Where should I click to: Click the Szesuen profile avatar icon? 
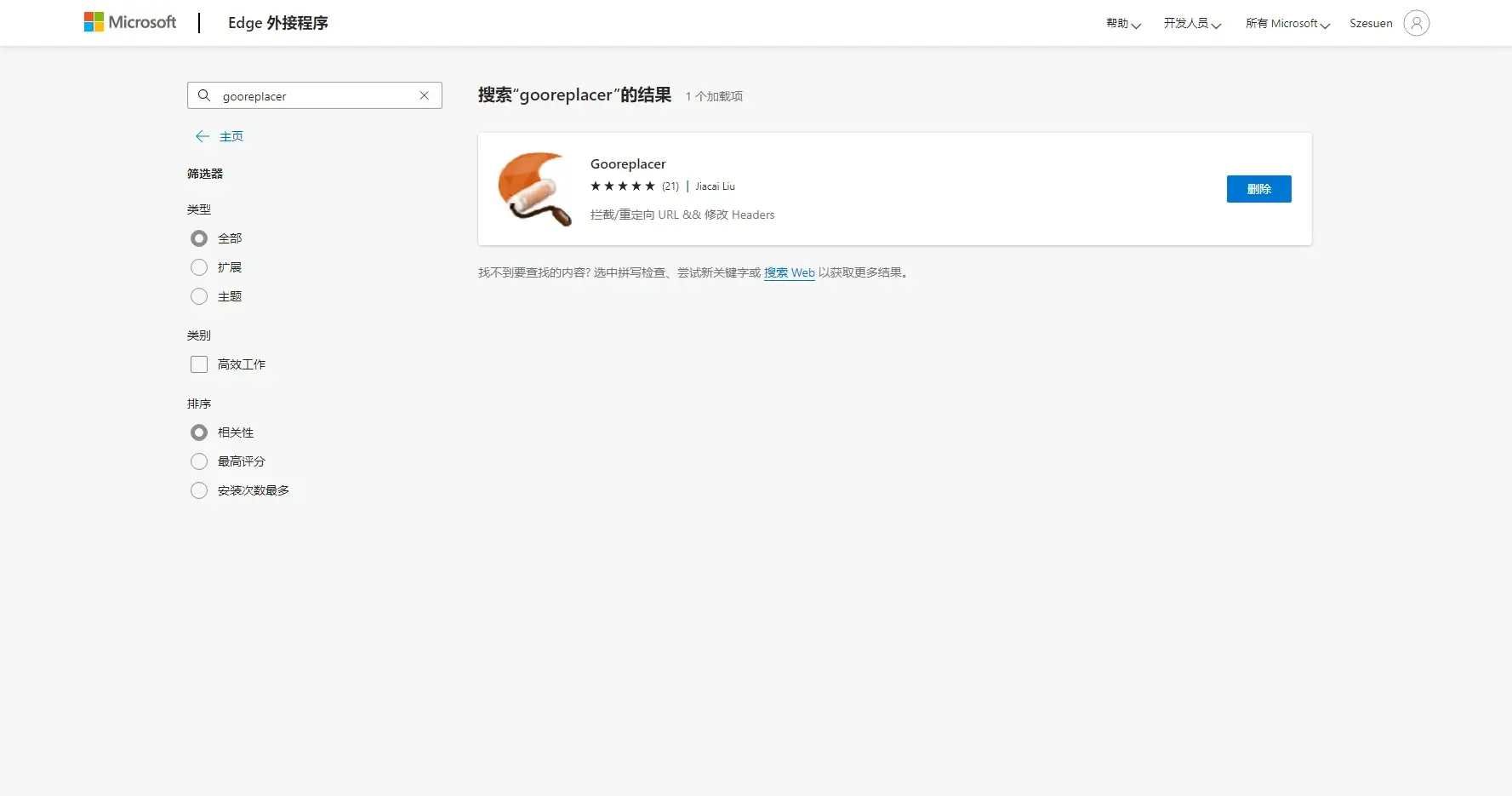tap(1416, 23)
